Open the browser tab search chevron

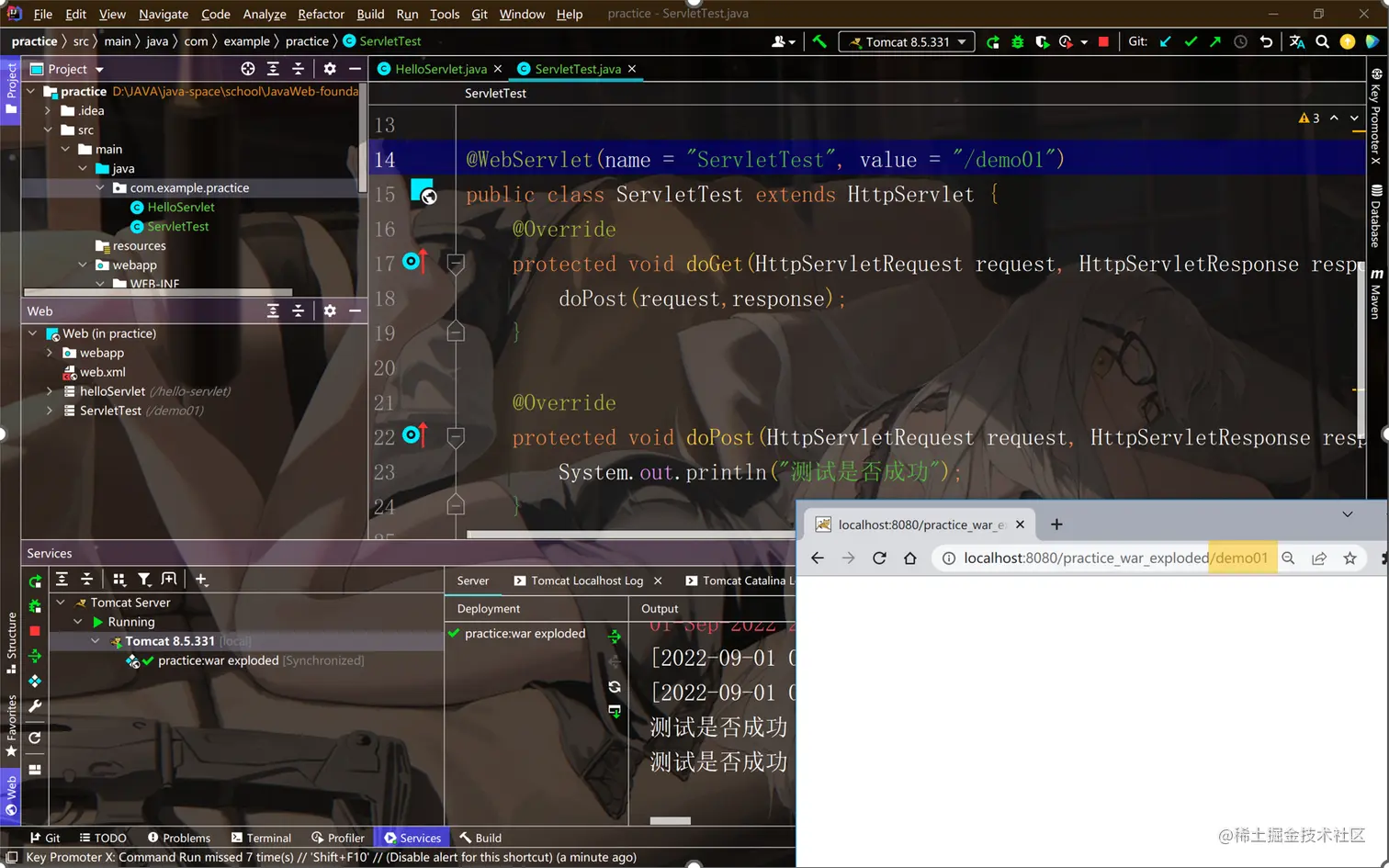coord(1348,514)
